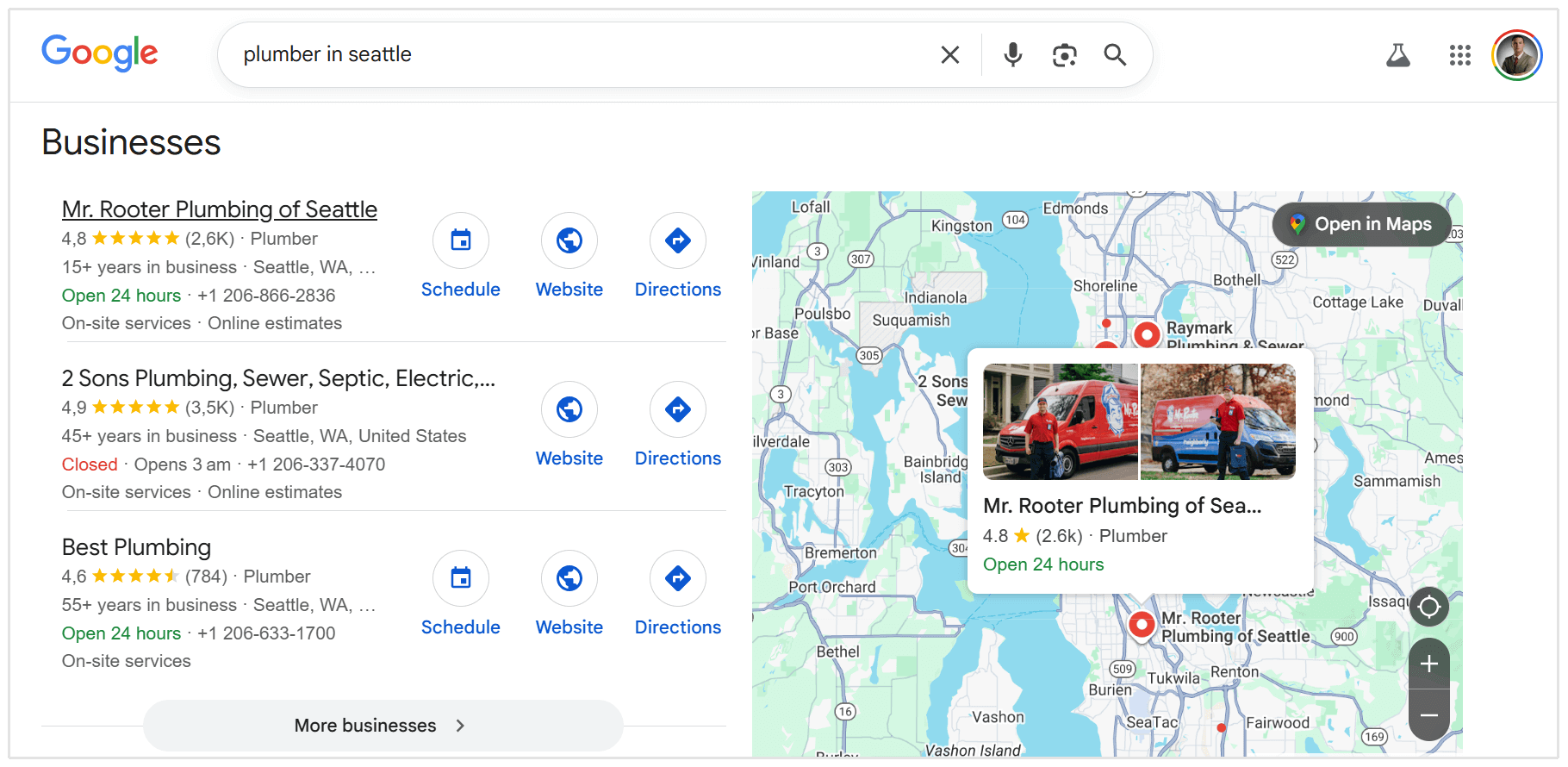The height and width of the screenshot is (767, 1568).
Task: Clear the search box text
Action: point(949,55)
